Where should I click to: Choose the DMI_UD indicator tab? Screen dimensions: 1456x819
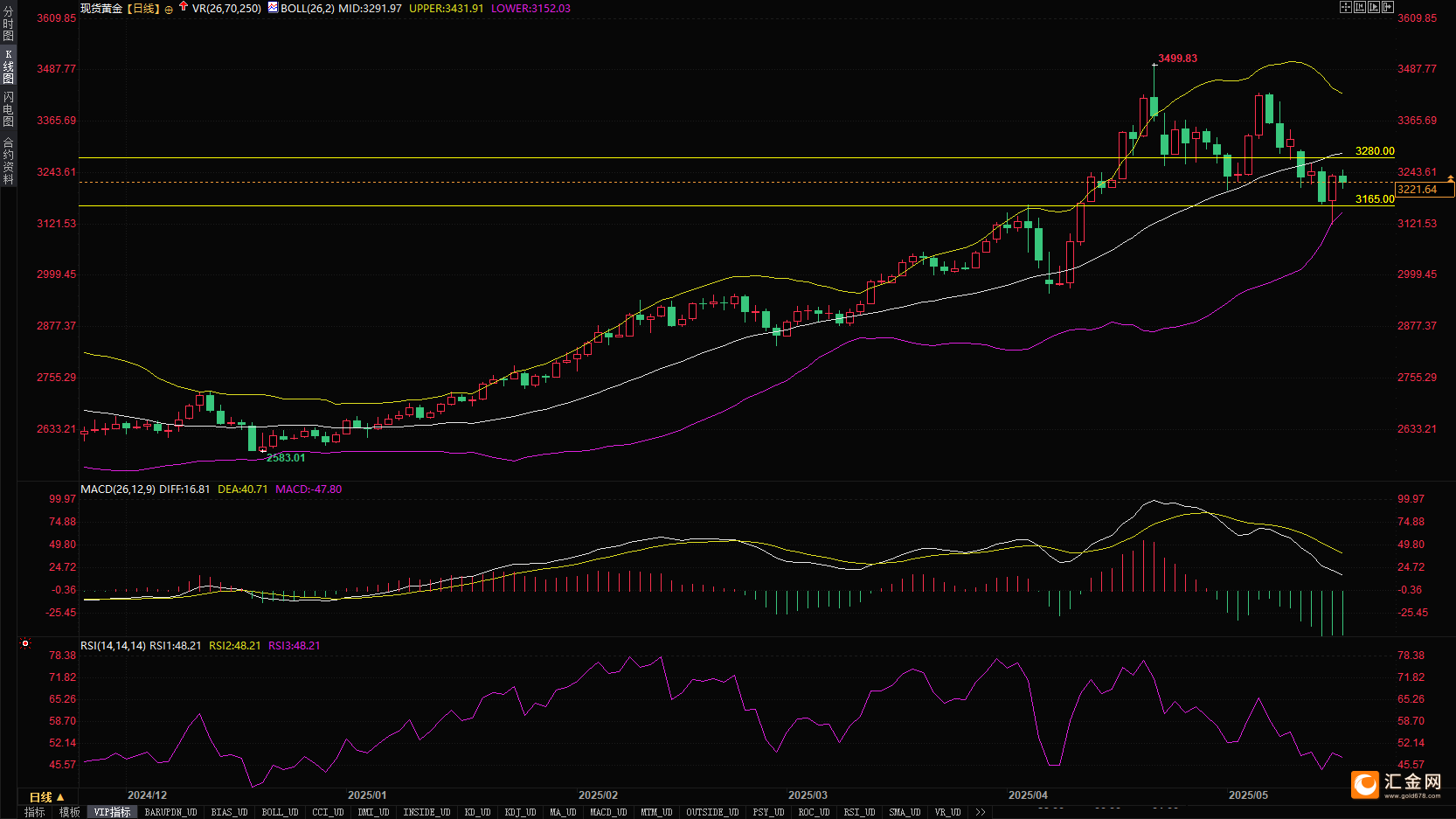[x=374, y=812]
